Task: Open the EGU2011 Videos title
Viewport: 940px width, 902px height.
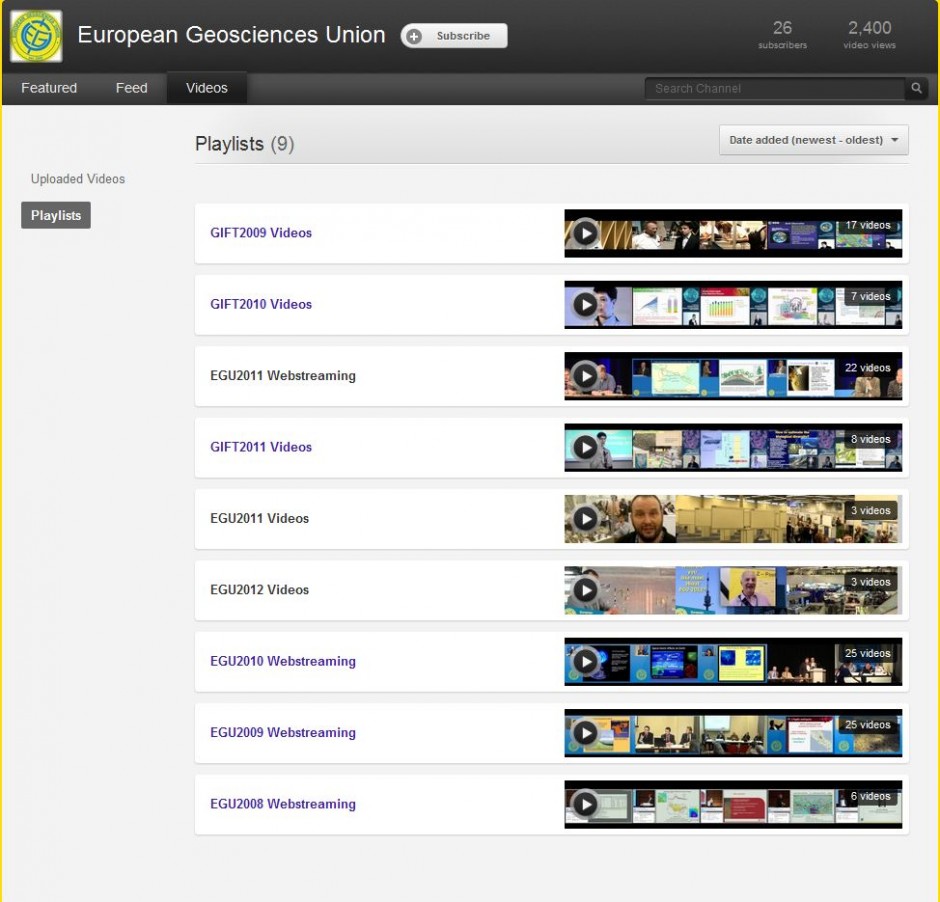Action: pyautogui.click(x=259, y=518)
